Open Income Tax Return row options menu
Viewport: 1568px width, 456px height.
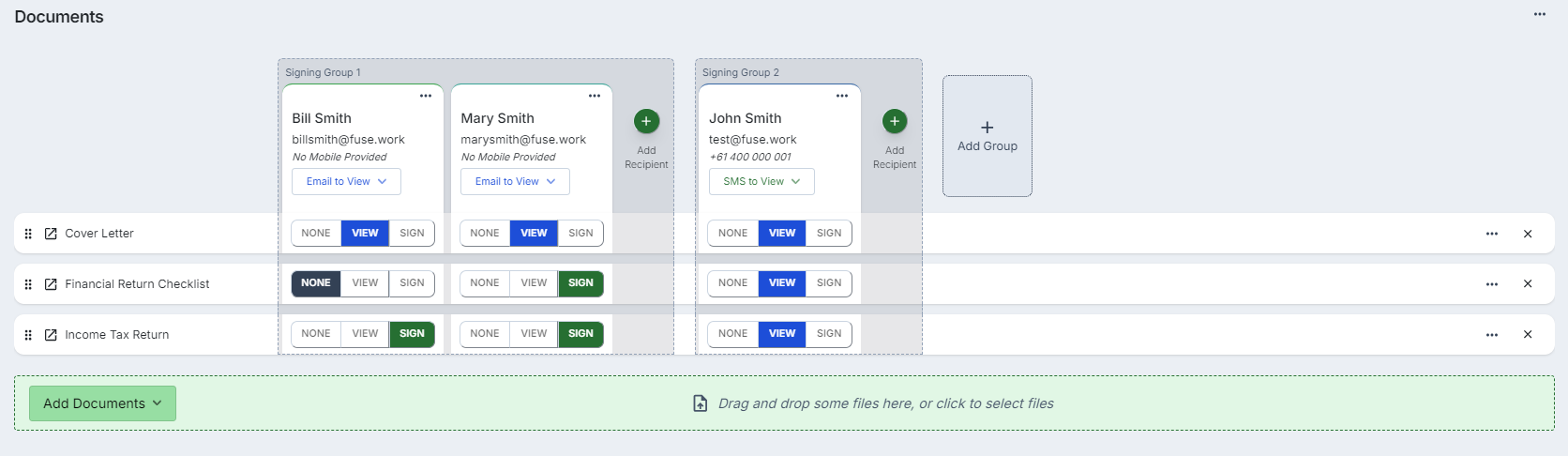click(1492, 335)
